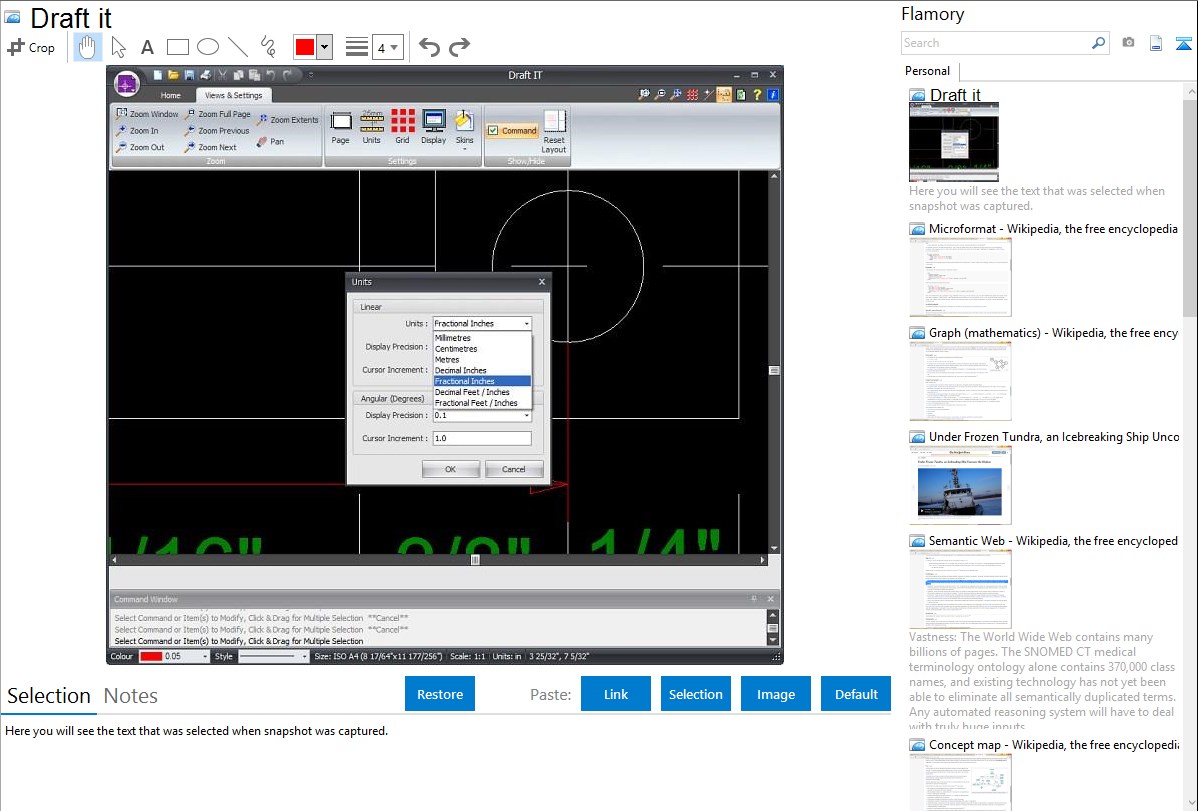
Task: Click the Flamory Search input field
Action: point(996,43)
